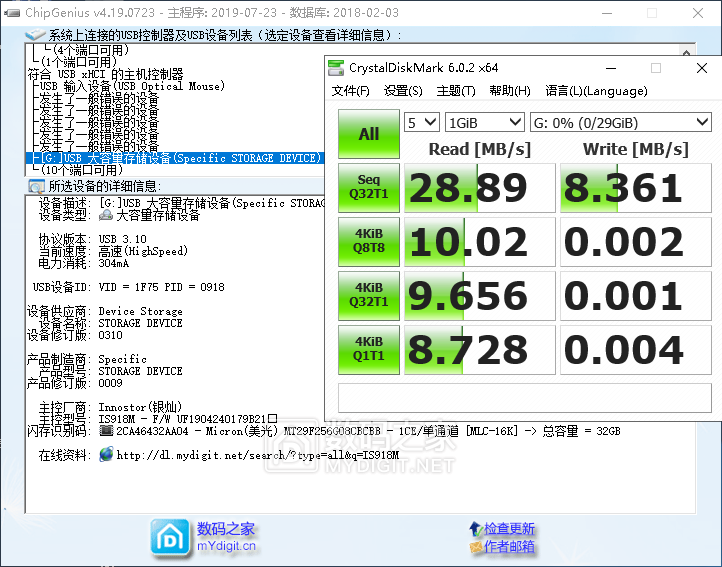Viewport: 722px width, 567px height.
Task: Click the 4KiB Q32T1 read value 9.656
Action: [479, 296]
